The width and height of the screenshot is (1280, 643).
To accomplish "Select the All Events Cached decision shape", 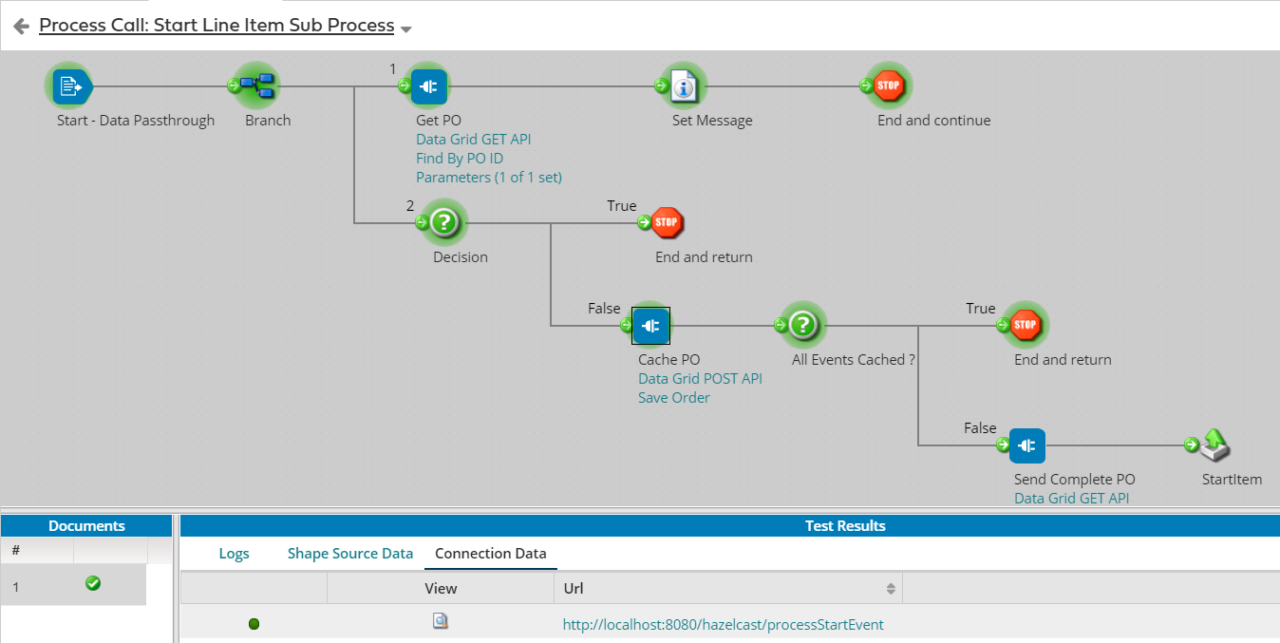I will tap(801, 325).
